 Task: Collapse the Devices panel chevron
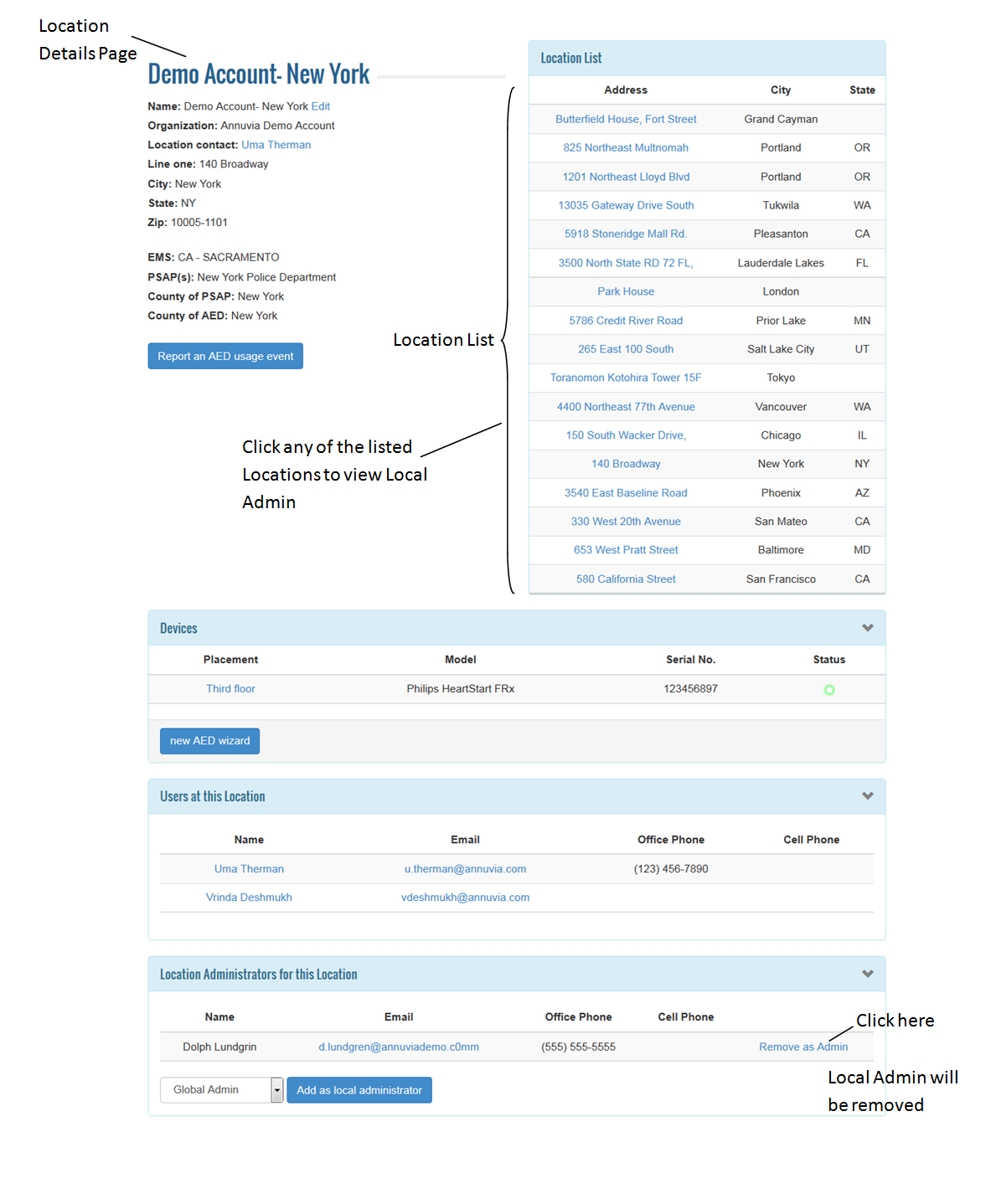coord(867,628)
